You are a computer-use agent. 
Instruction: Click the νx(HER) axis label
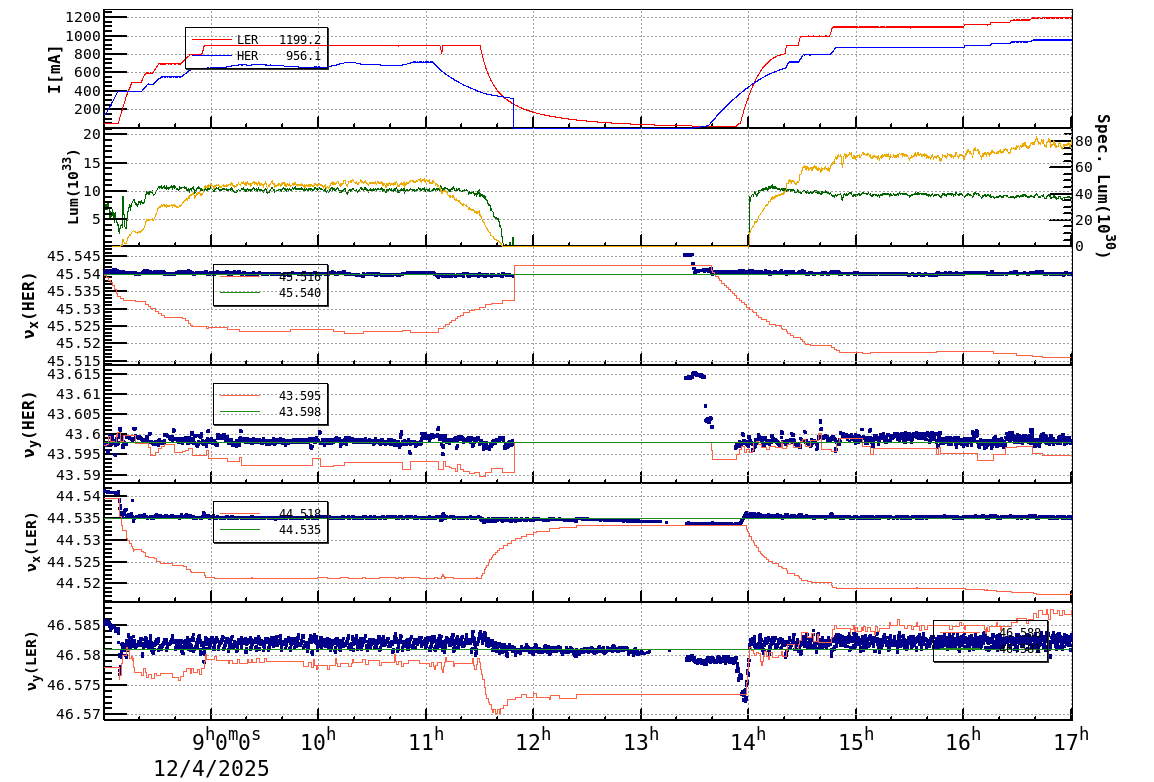click(29, 305)
